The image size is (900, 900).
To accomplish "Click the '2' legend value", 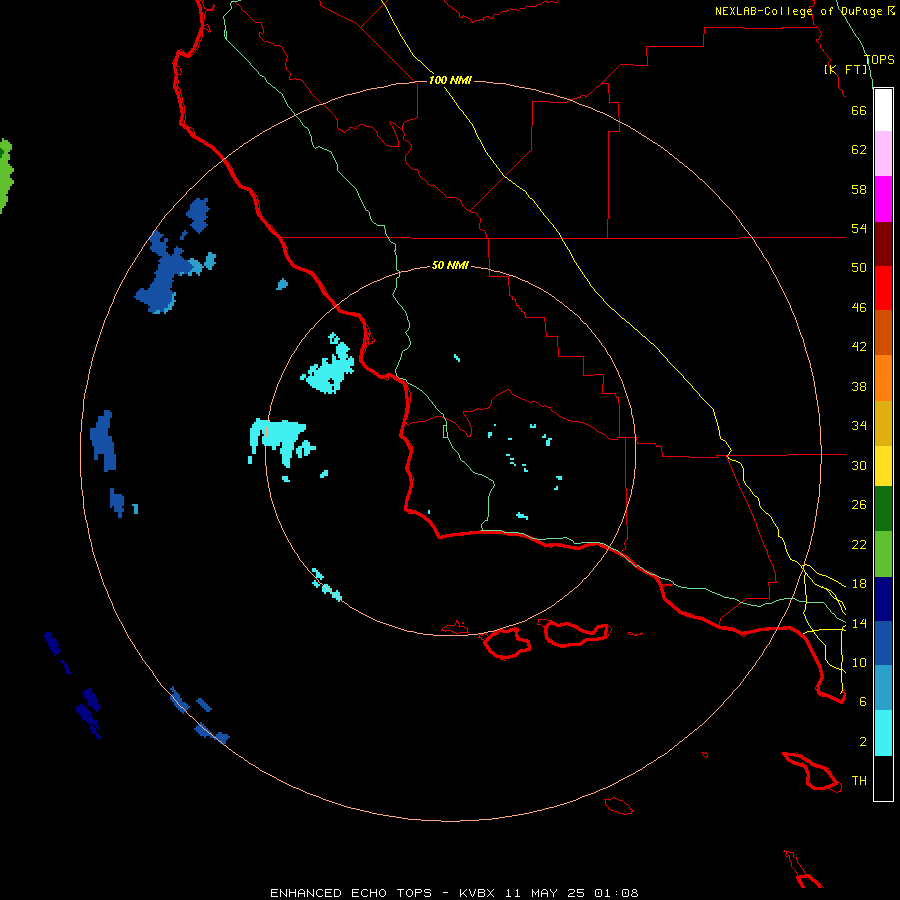I will (x=863, y=742).
